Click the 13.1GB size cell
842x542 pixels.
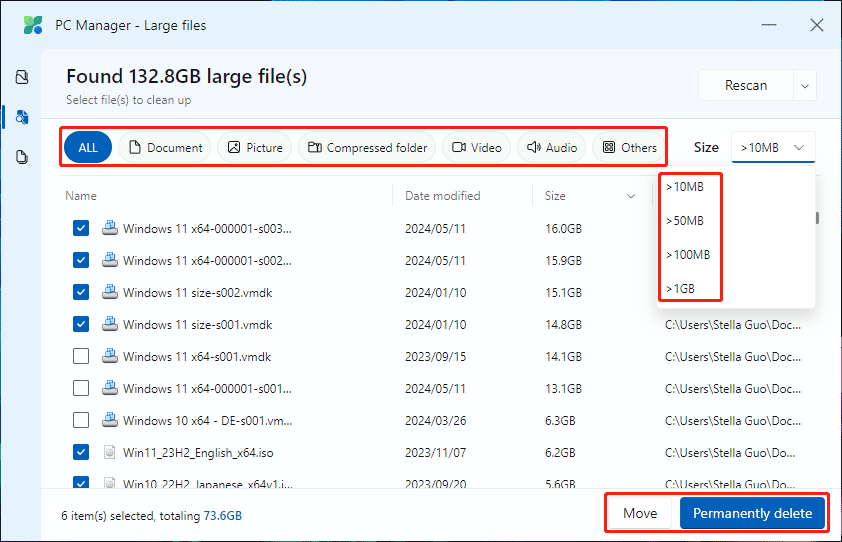[x=563, y=388]
